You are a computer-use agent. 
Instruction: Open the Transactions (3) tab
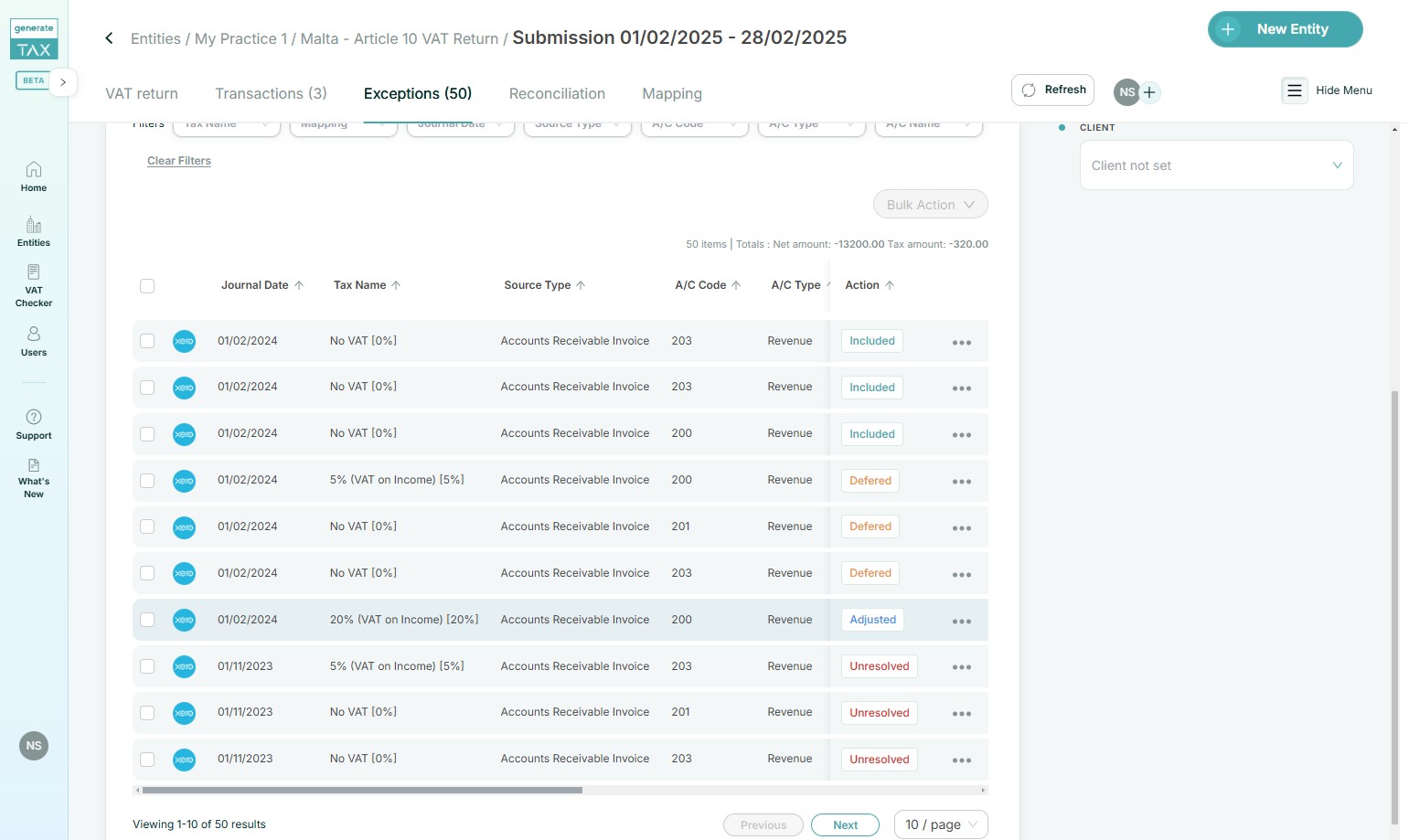pyautogui.click(x=271, y=93)
